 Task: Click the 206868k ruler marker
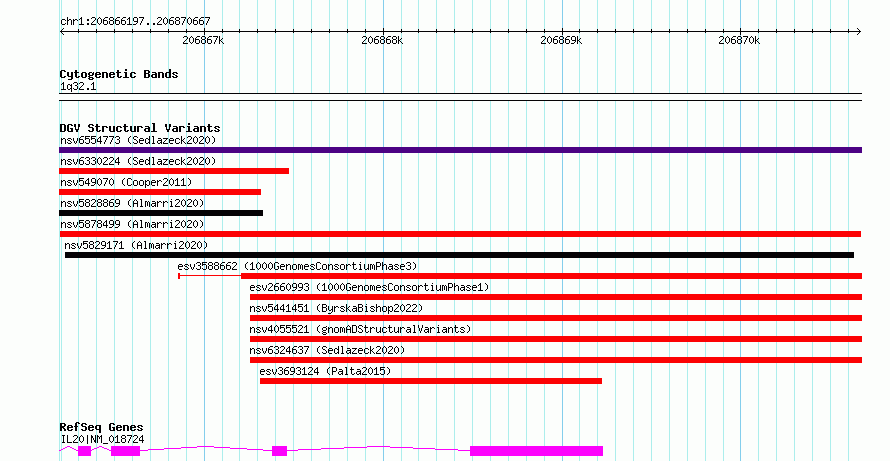point(382,41)
